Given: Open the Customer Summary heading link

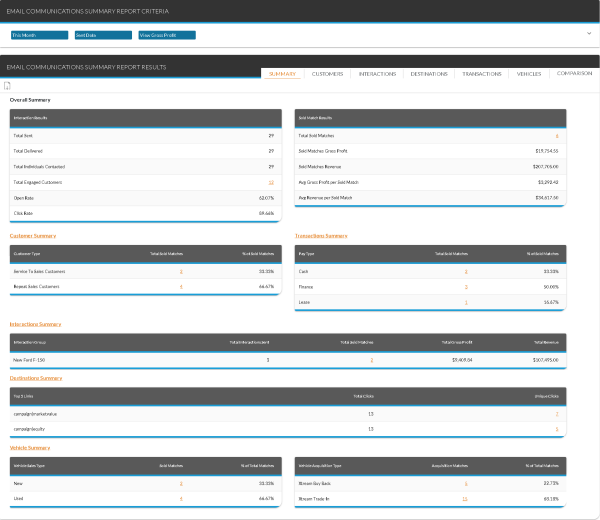Looking at the screenshot, I should tap(32, 236).
